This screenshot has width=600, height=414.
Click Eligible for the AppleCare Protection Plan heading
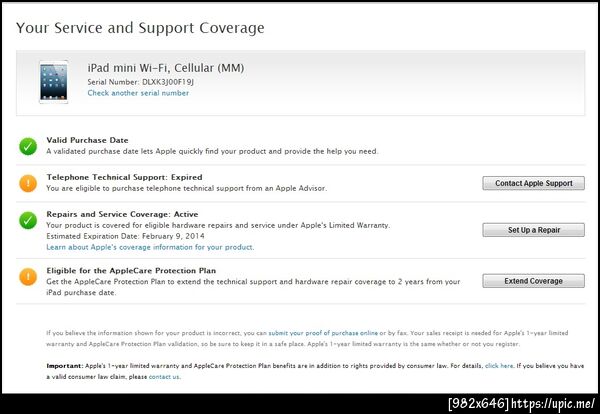point(131,271)
